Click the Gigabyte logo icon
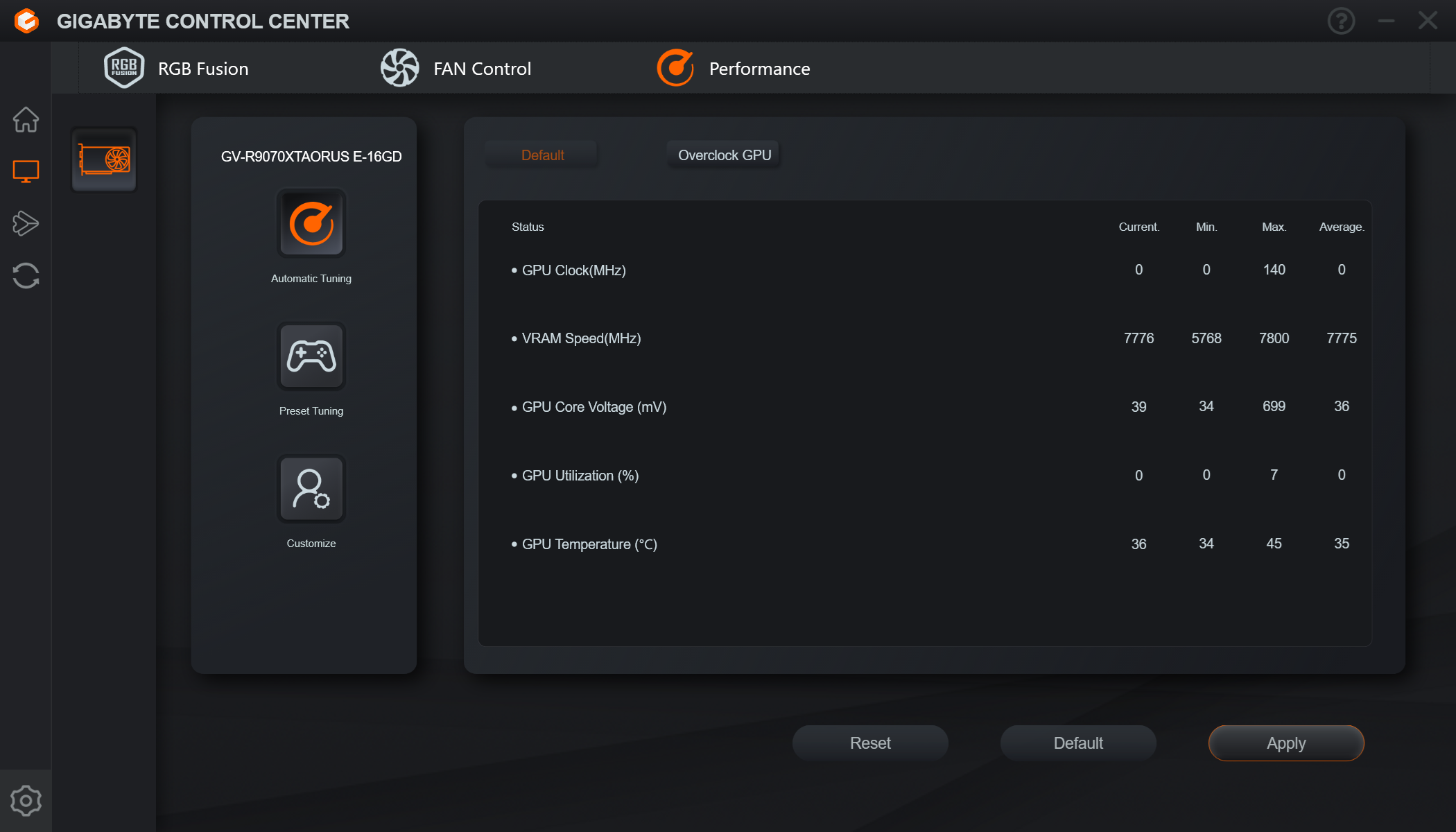Viewport: 1456px width, 832px height. [26, 21]
